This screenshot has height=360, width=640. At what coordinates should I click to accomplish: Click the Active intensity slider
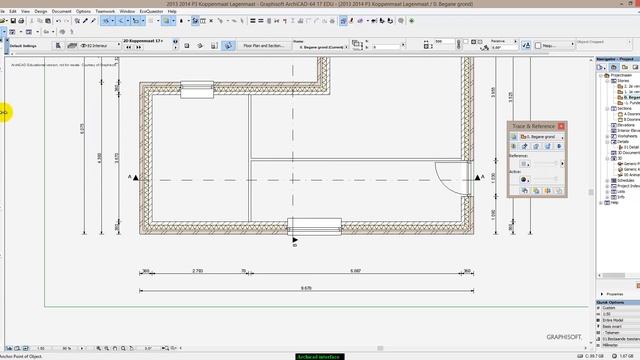(x=547, y=178)
